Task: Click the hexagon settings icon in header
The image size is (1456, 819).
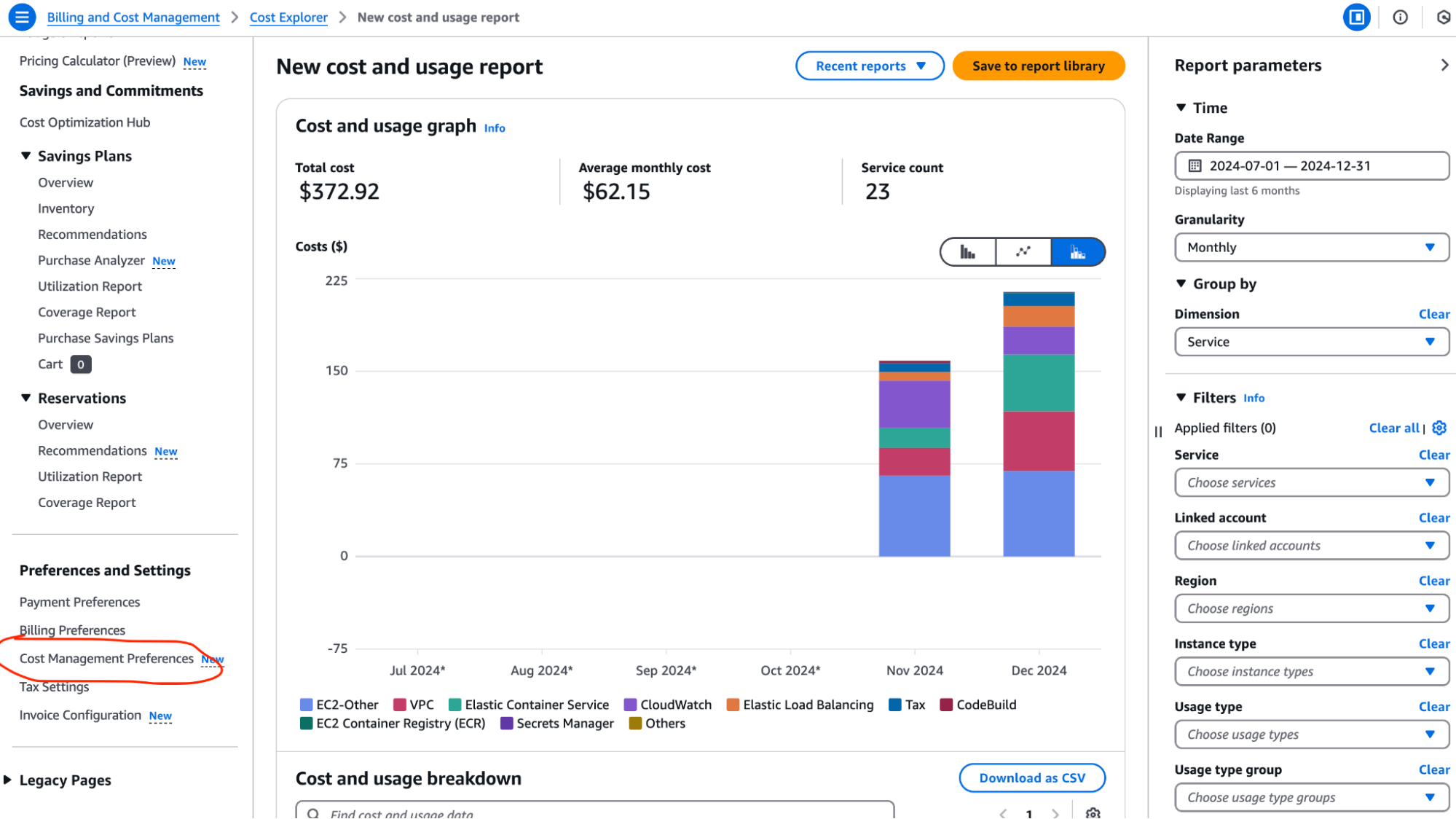Action: pos(1444,17)
